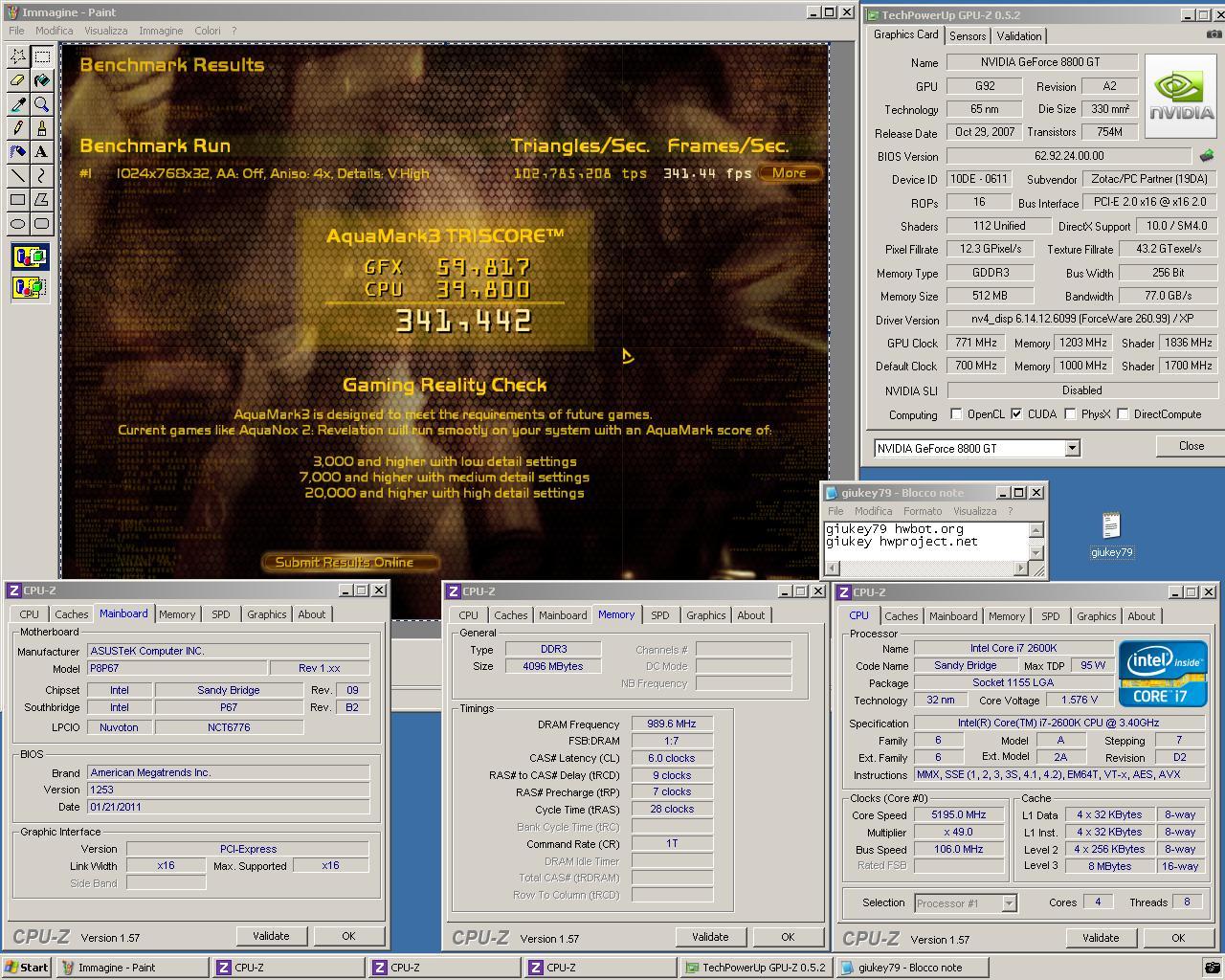Open the Selection Processor #1 dropdown
The width and height of the screenshot is (1225, 980).
coord(1009,902)
